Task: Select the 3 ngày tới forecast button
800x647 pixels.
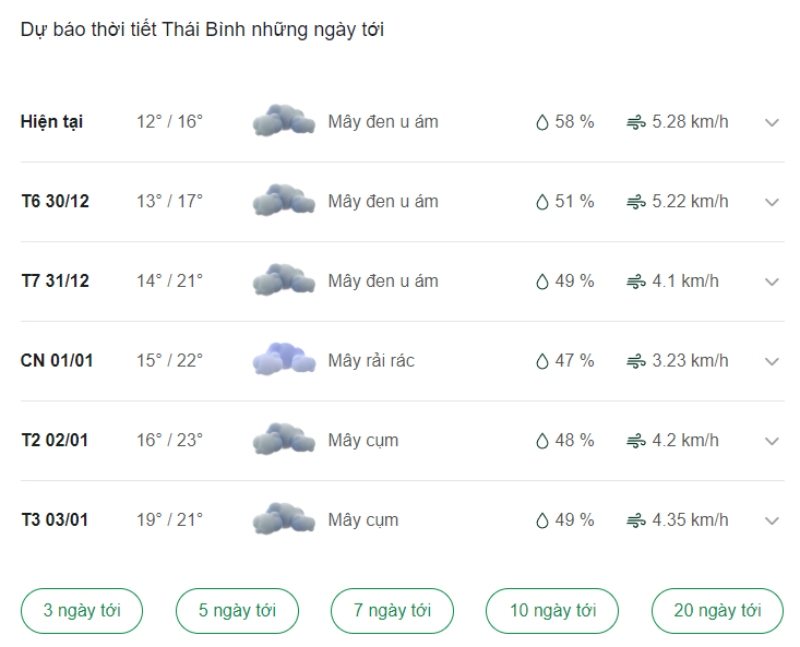Action: [82, 610]
